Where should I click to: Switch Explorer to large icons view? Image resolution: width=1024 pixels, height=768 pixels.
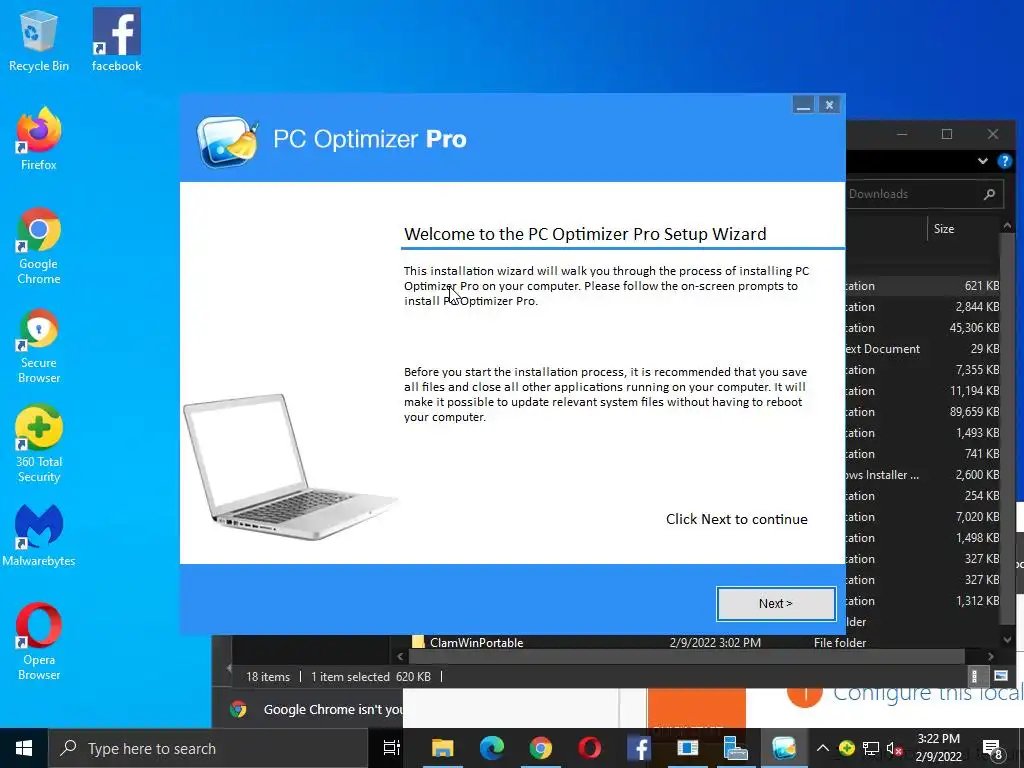pyautogui.click(x=1000, y=676)
